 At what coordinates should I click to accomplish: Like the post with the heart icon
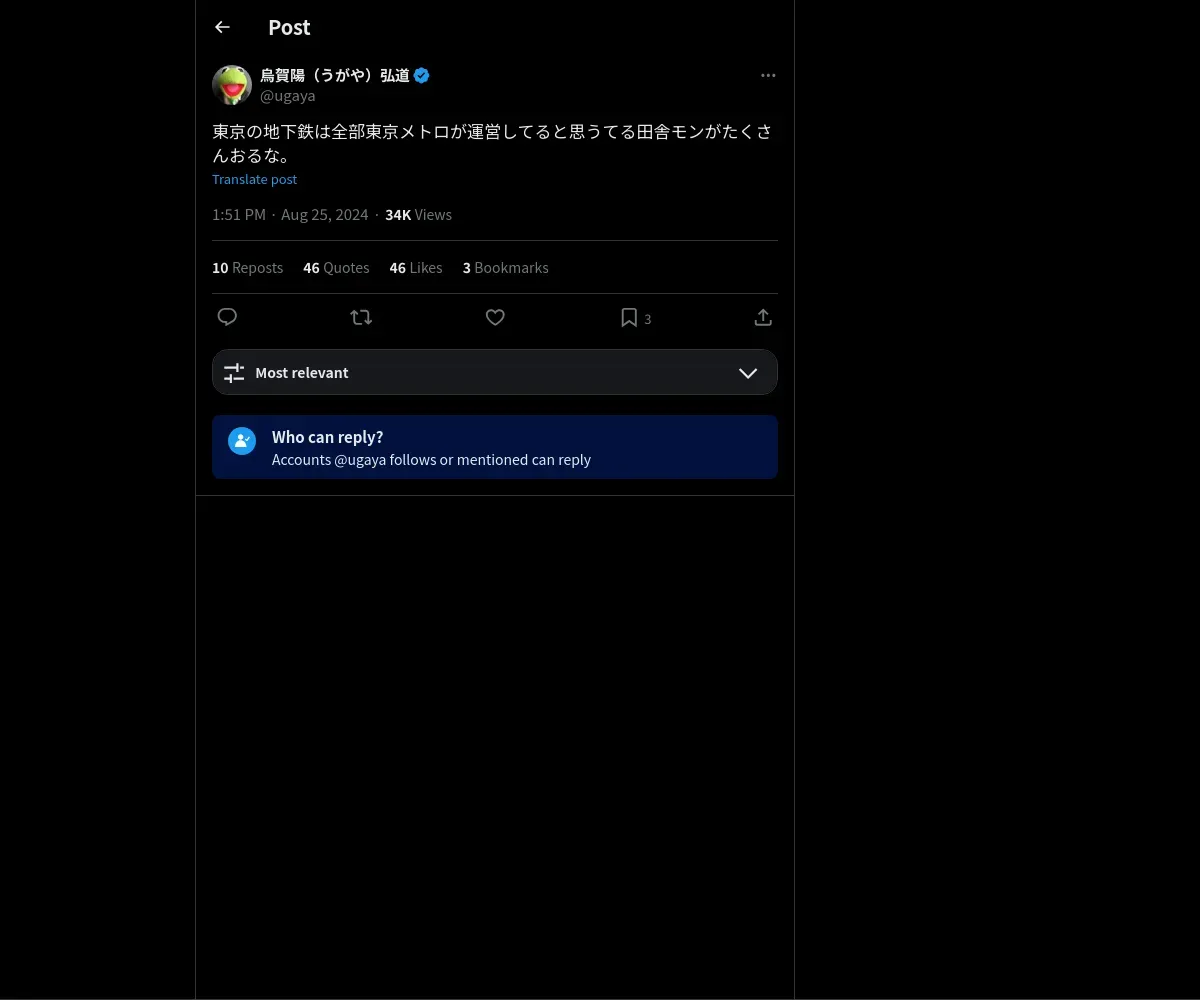[495, 317]
